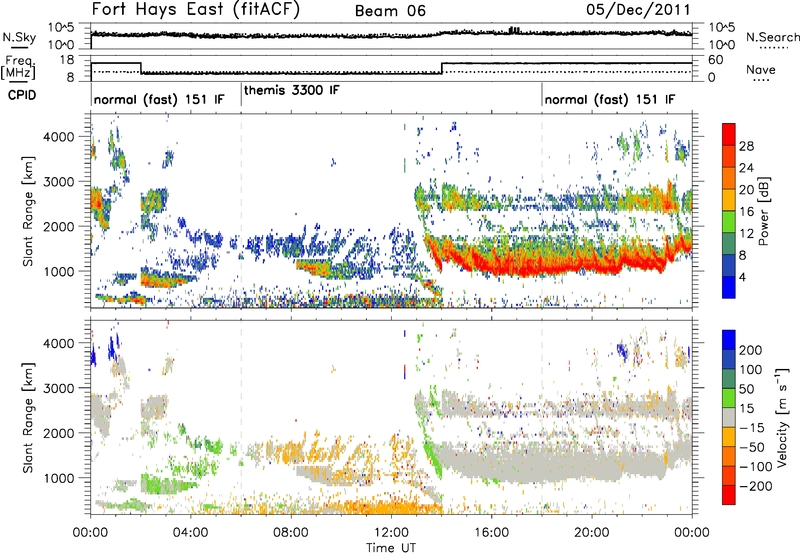Click the '08:00' time tick label
Image resolution: width=800 pixels, height=554 pixels.
pyautogui.click(x=291, y=533)
